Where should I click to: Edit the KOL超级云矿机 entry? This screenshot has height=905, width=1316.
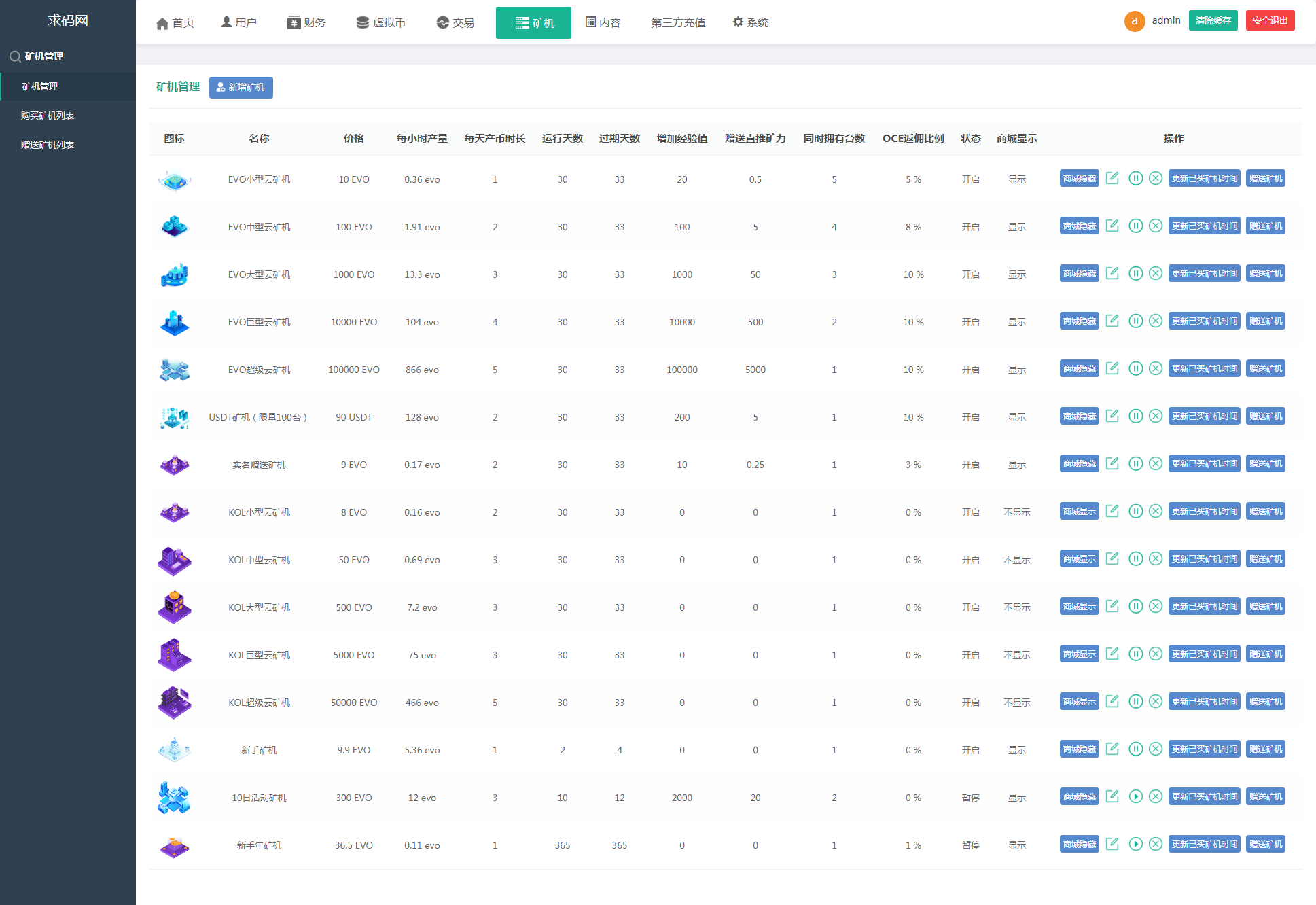point(1112,701)
